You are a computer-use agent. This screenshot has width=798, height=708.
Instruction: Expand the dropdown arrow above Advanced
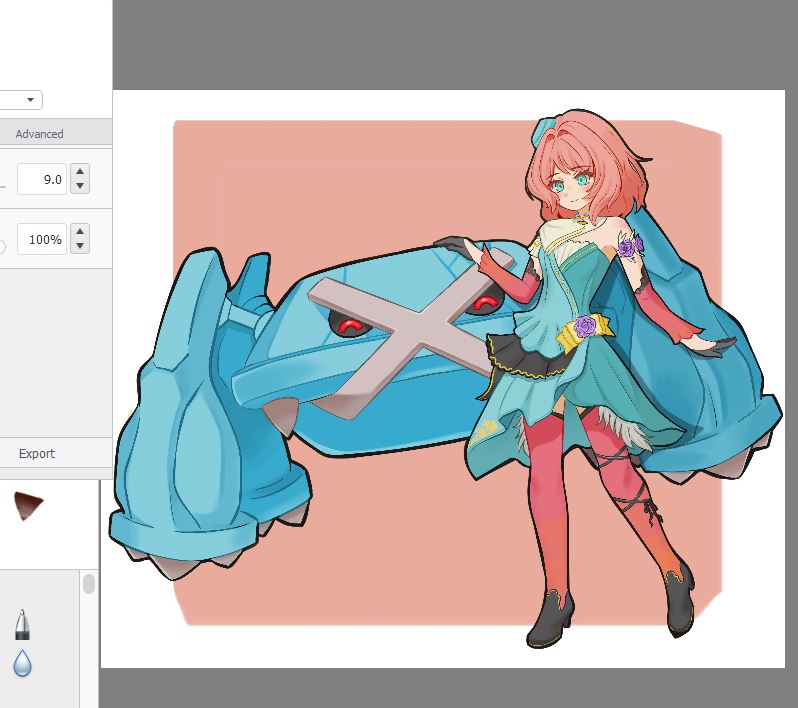tap(31, 99)
